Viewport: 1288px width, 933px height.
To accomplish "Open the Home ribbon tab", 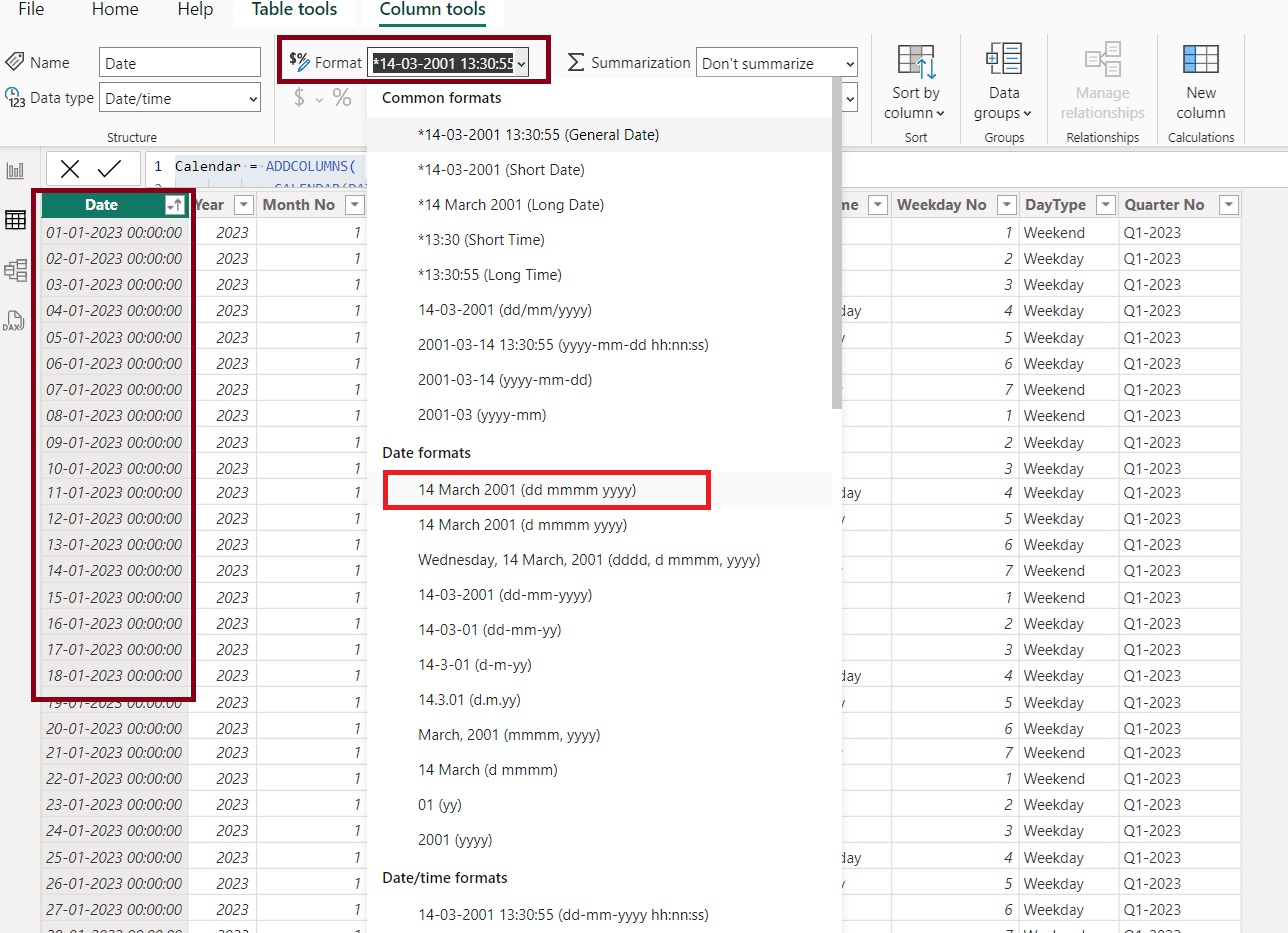I will point(115,10).
